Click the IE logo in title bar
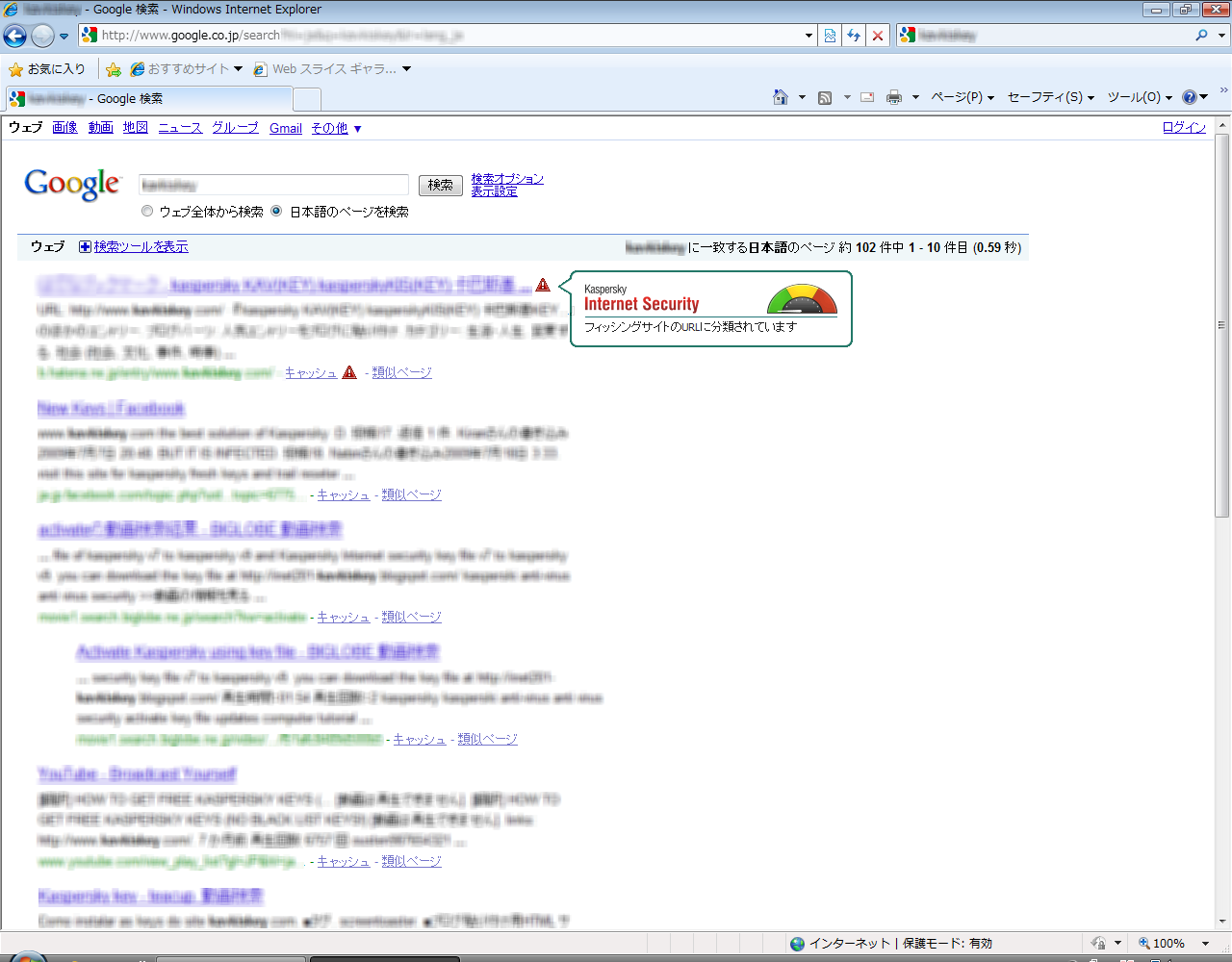 (x=11, y=10)
